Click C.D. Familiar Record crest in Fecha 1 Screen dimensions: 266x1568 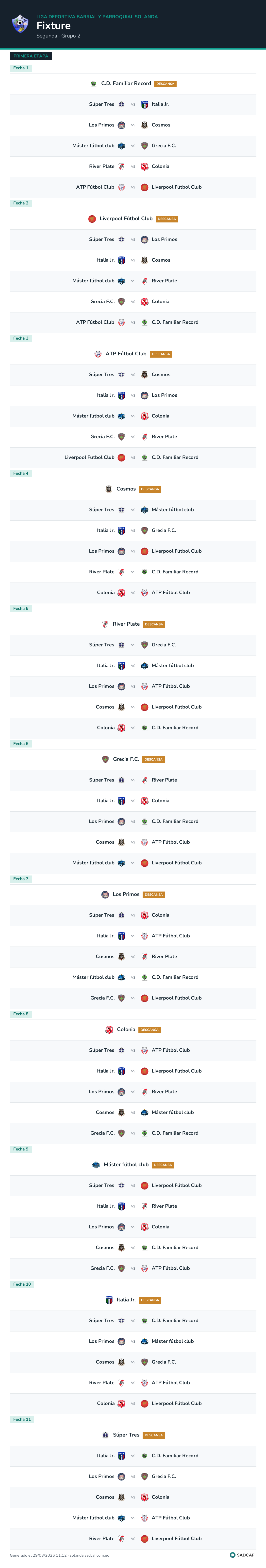(94, 83)
